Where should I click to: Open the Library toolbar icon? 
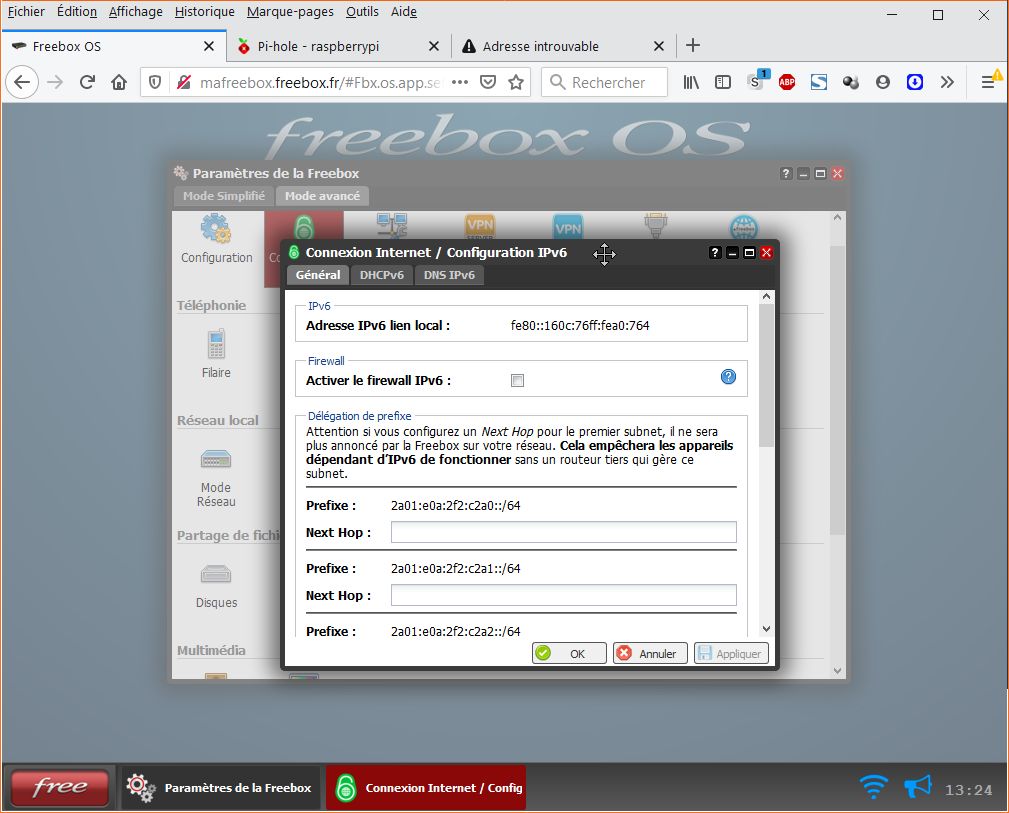(x=691, y=82)
